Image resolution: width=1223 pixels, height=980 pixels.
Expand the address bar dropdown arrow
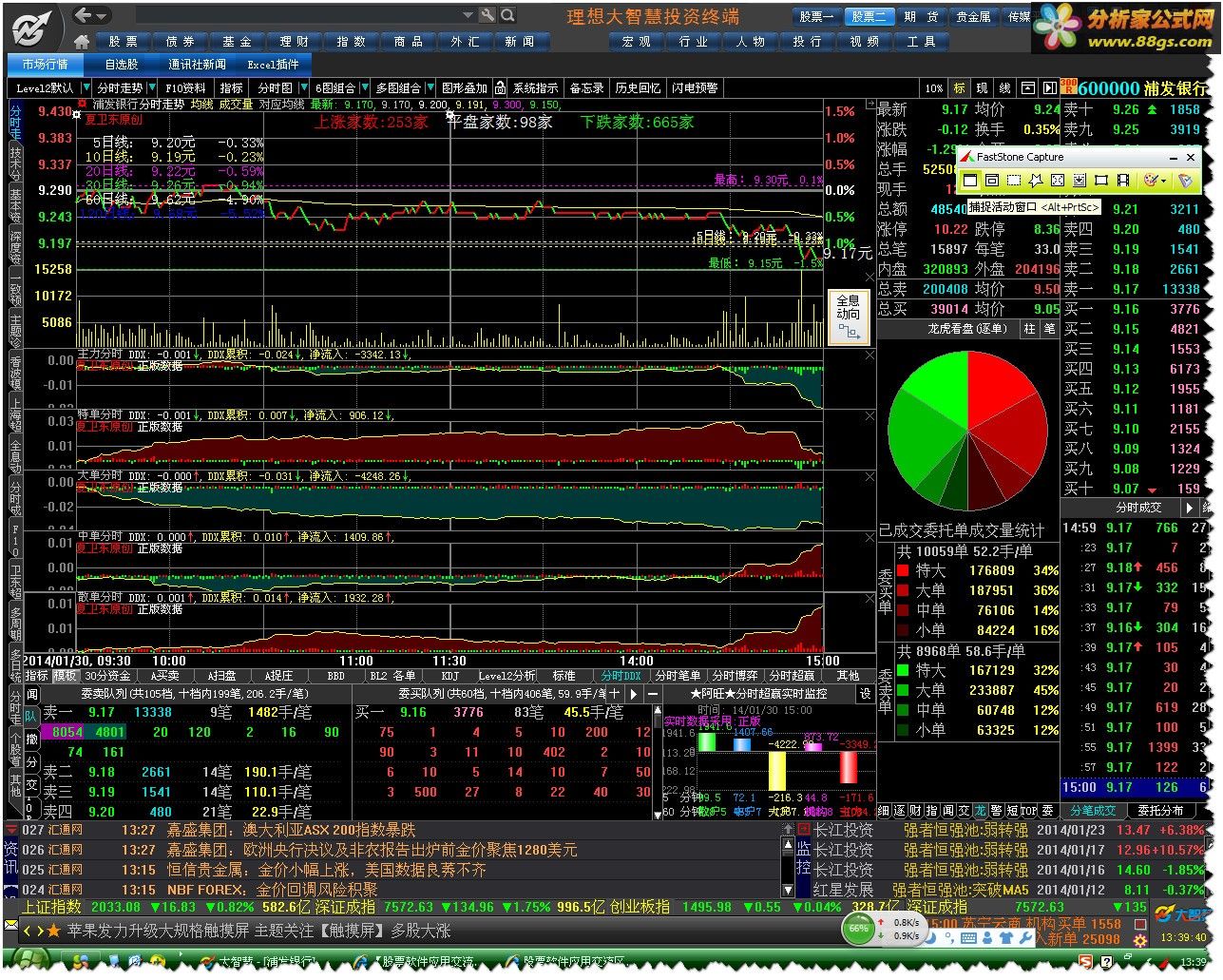(x=468, y=15)
